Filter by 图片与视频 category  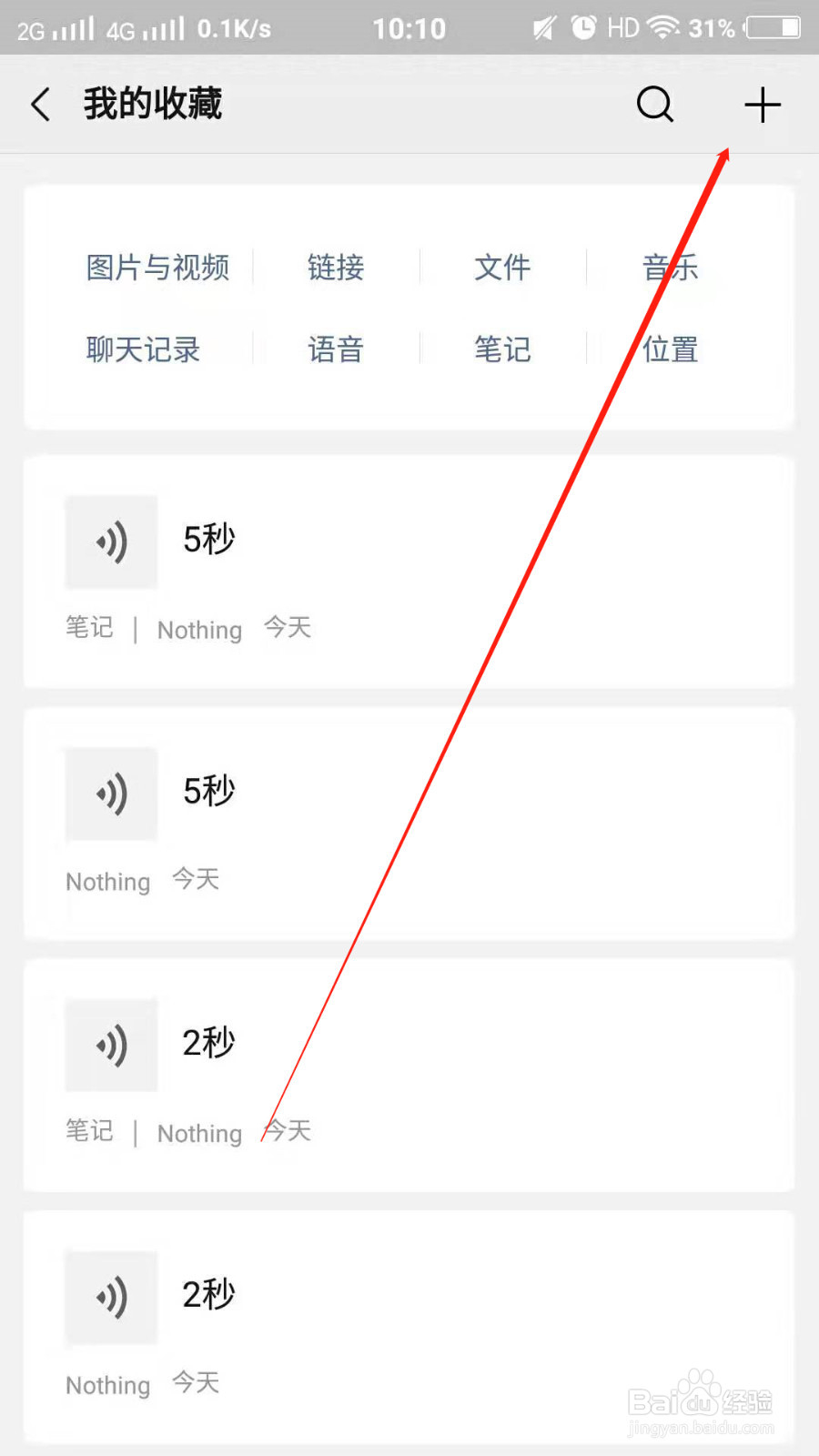tap(157, 268)
